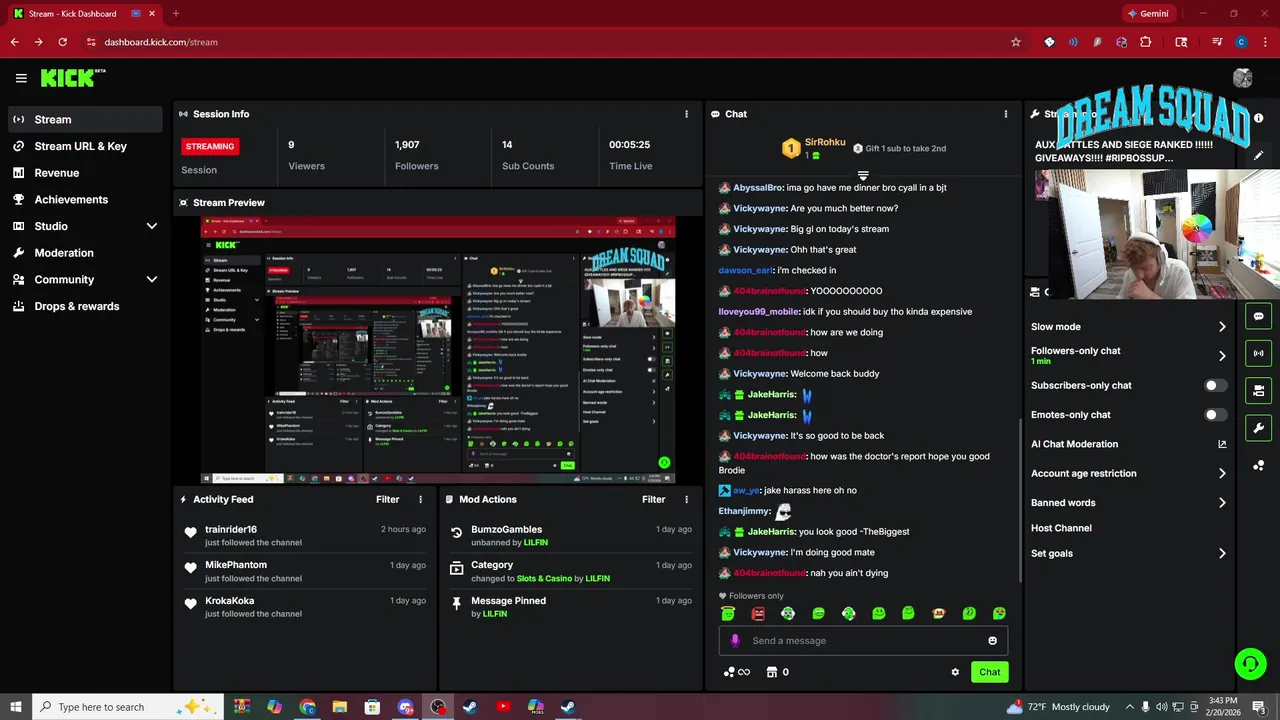Open the hamburger navigation menu
Image resolution: width=1280 pixels, height=720 pixels.
pyautogui.click(x=21, y=78)
